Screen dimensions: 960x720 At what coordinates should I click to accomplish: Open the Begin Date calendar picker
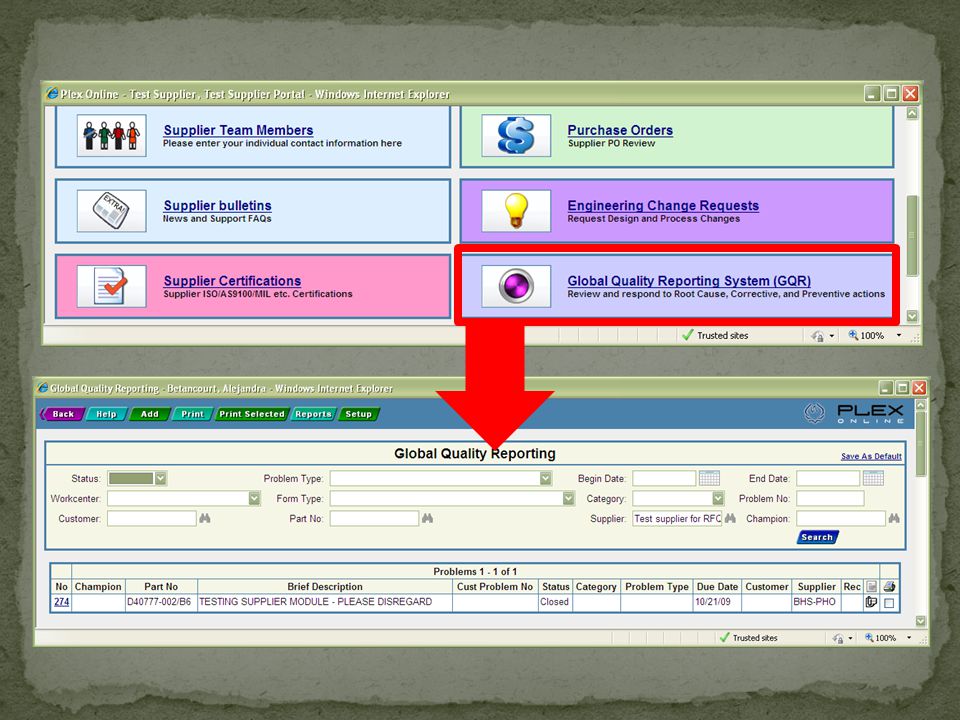(x=709, y=478)
